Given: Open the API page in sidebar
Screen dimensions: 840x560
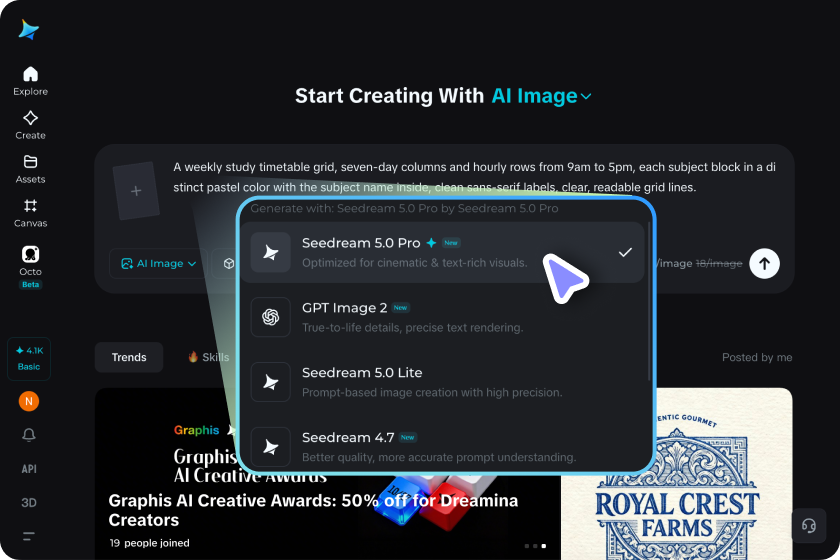Looking at the screenshot, I should pos(29,469).
